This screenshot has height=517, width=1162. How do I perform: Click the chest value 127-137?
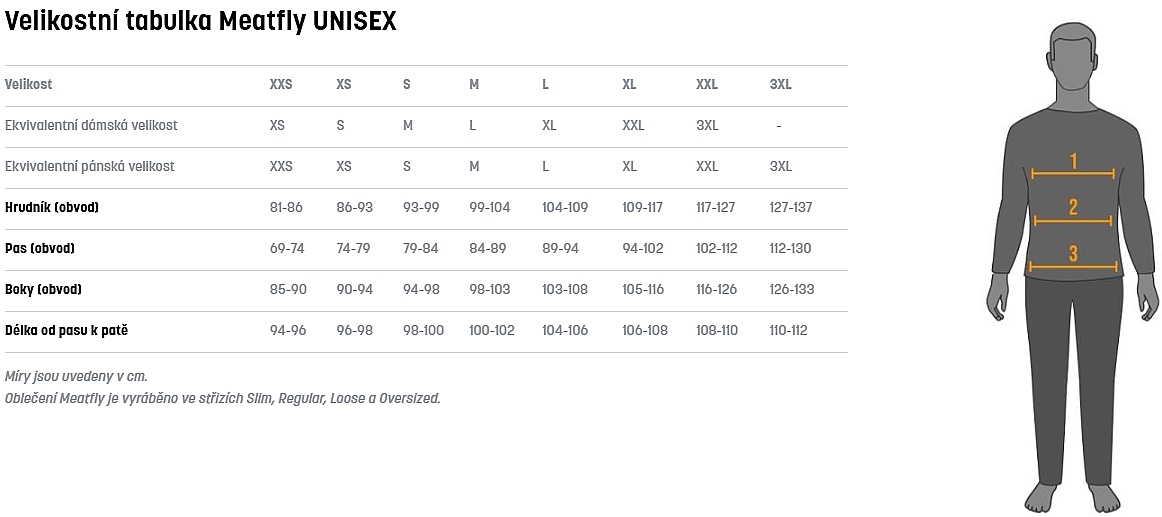coord(791,208)
